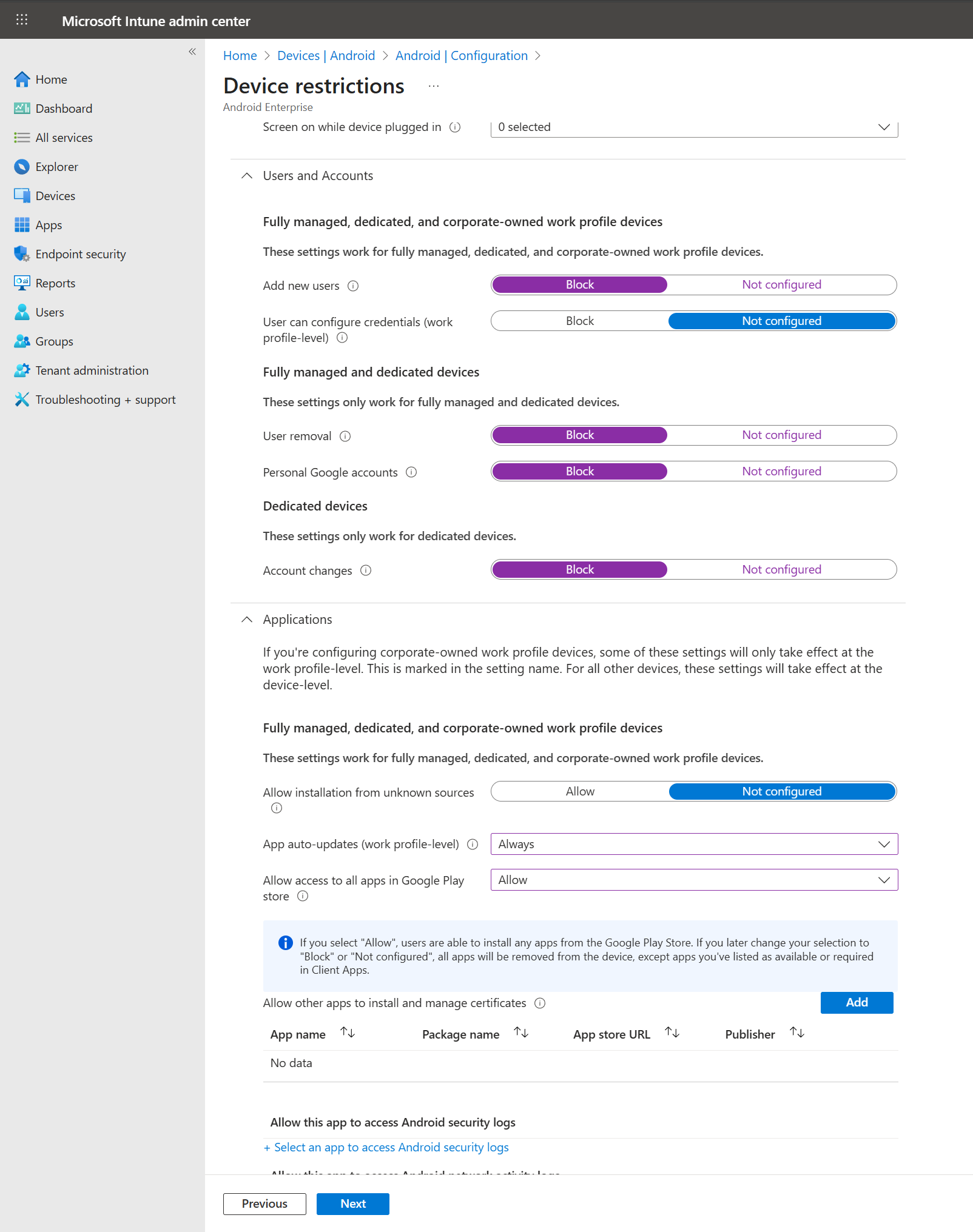Image resolution: width=973 pixels, height=1232 pixels.
Task: Show info for Screen on while plugged in
Action: coord(455,127)
